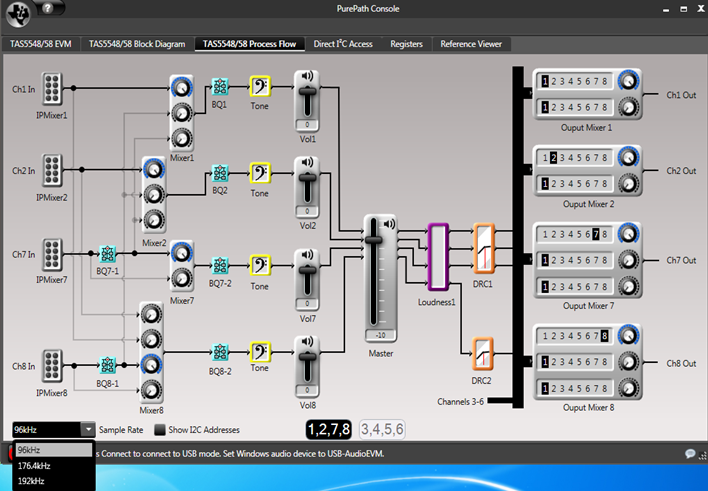
Task: Click the Vol7 fader handle
Action: pyautogui.click(x=307, y=270)
